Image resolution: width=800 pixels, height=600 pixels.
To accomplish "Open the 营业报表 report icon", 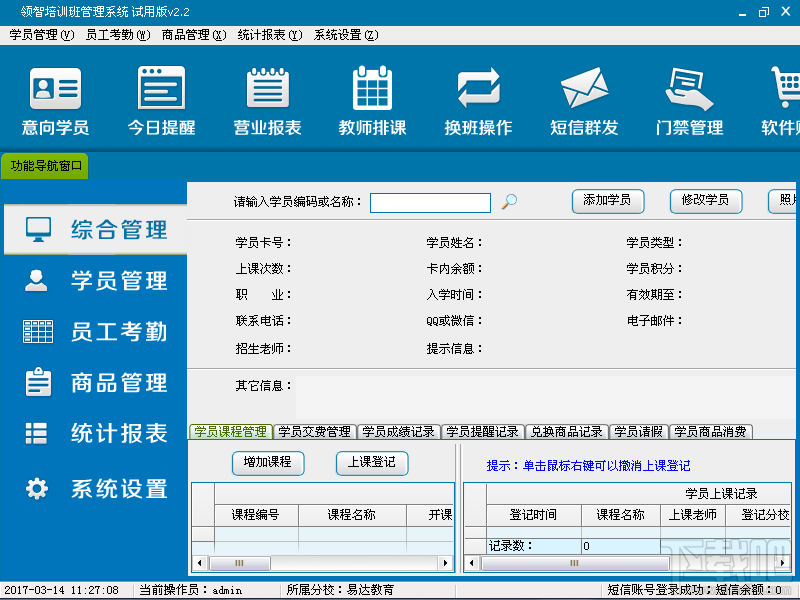I will click(267, 88).
